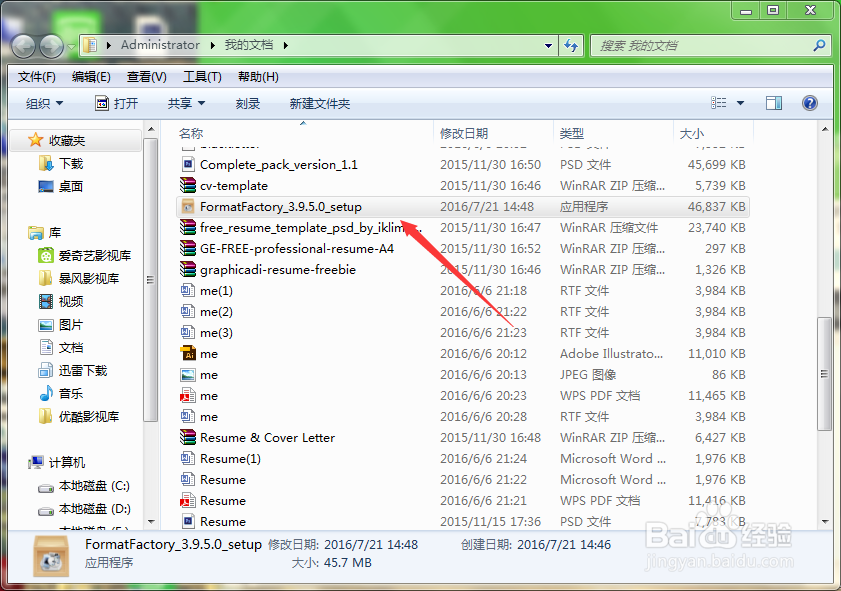Refresh the folder with the refresh icon
Screen dimensions: 841x591
pyautogui.click(x=571, y=46)
